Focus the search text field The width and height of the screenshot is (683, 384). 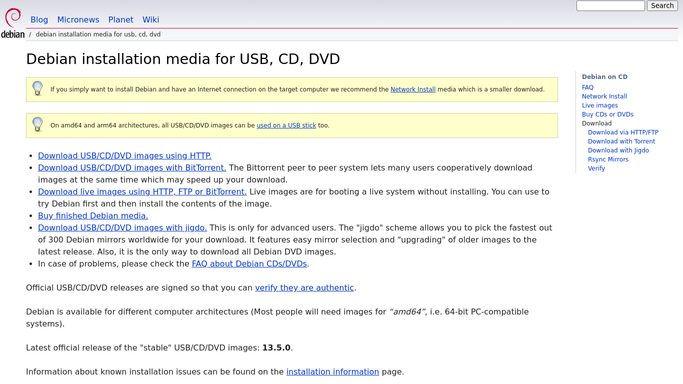coord(610,6)
